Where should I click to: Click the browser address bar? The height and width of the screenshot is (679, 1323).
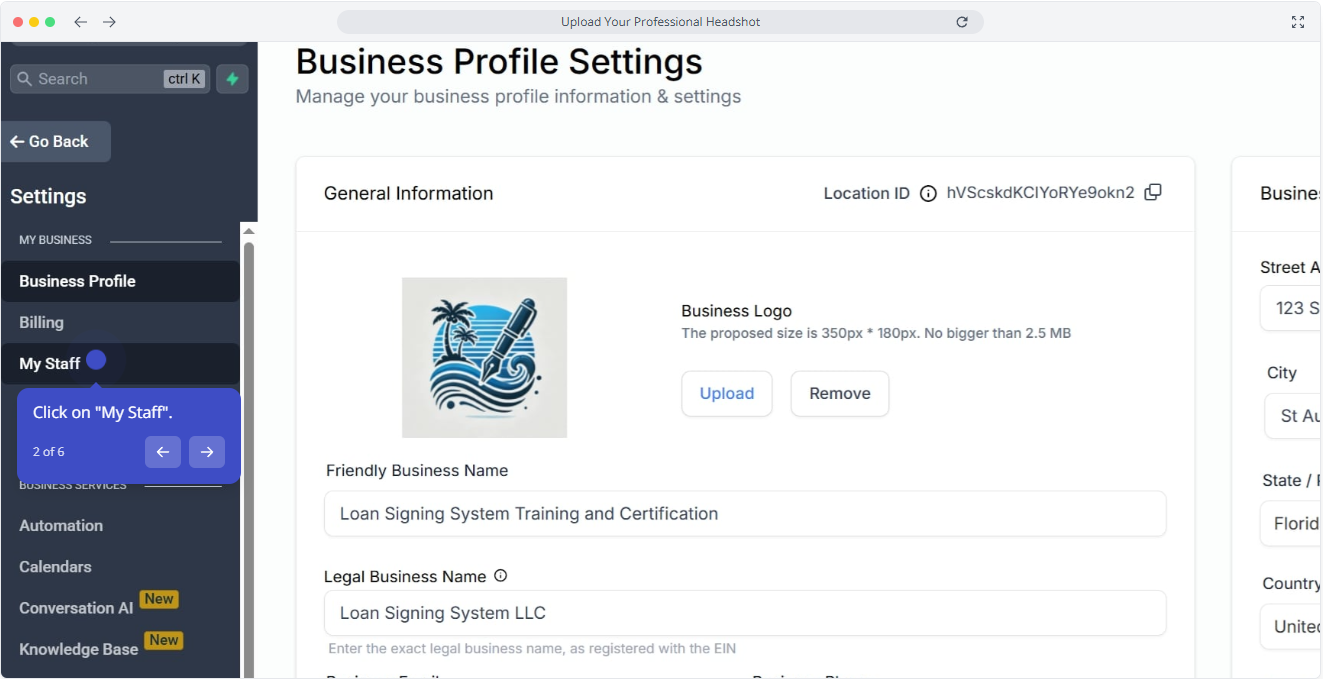click(660, 22)
